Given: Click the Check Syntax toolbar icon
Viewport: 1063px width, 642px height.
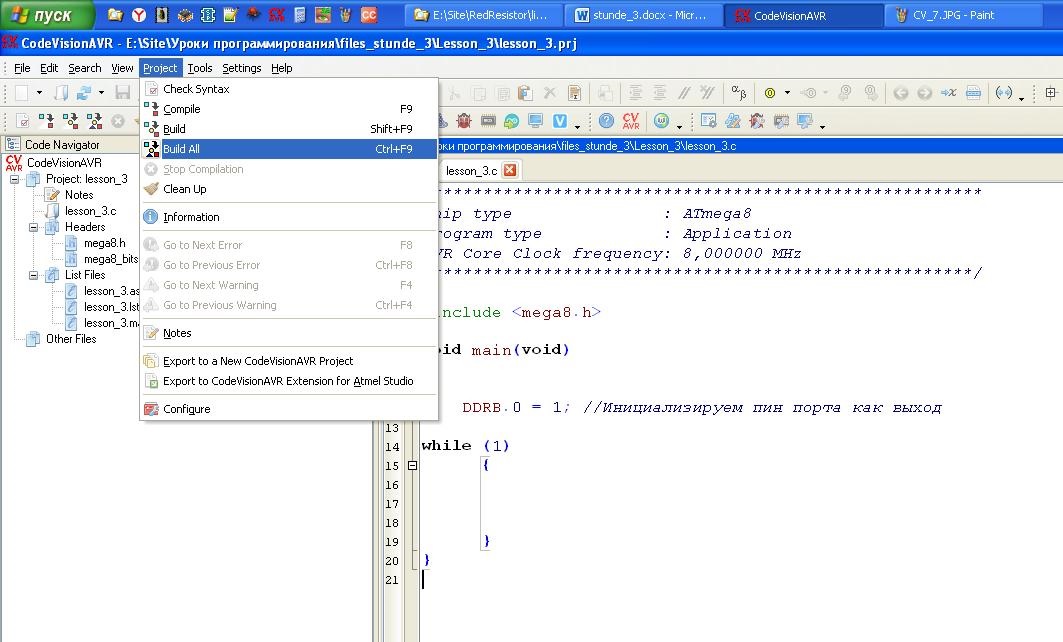Looking at the screenshot, I should [22, 121].
